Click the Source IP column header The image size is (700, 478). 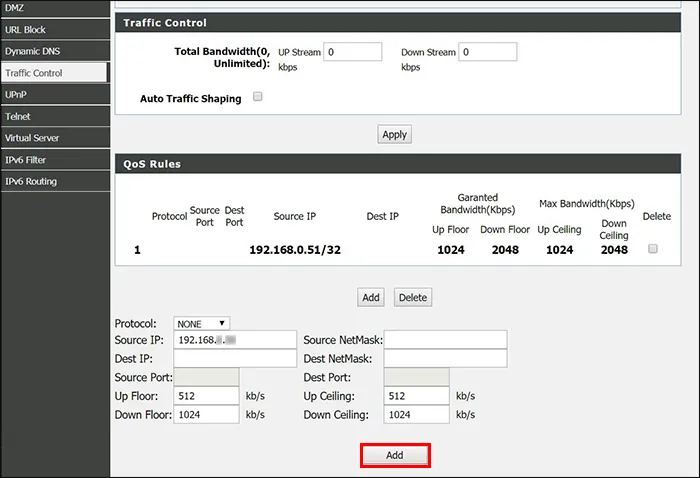point(295,216)
